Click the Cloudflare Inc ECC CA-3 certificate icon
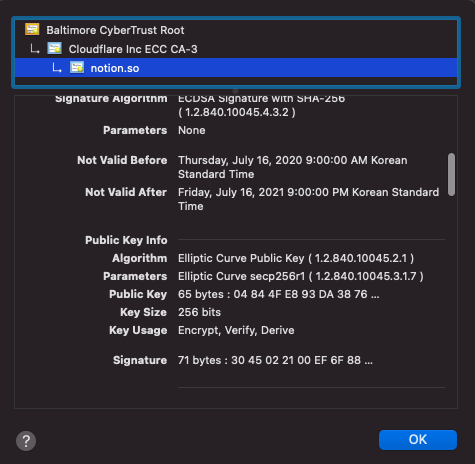 point(54,48)
